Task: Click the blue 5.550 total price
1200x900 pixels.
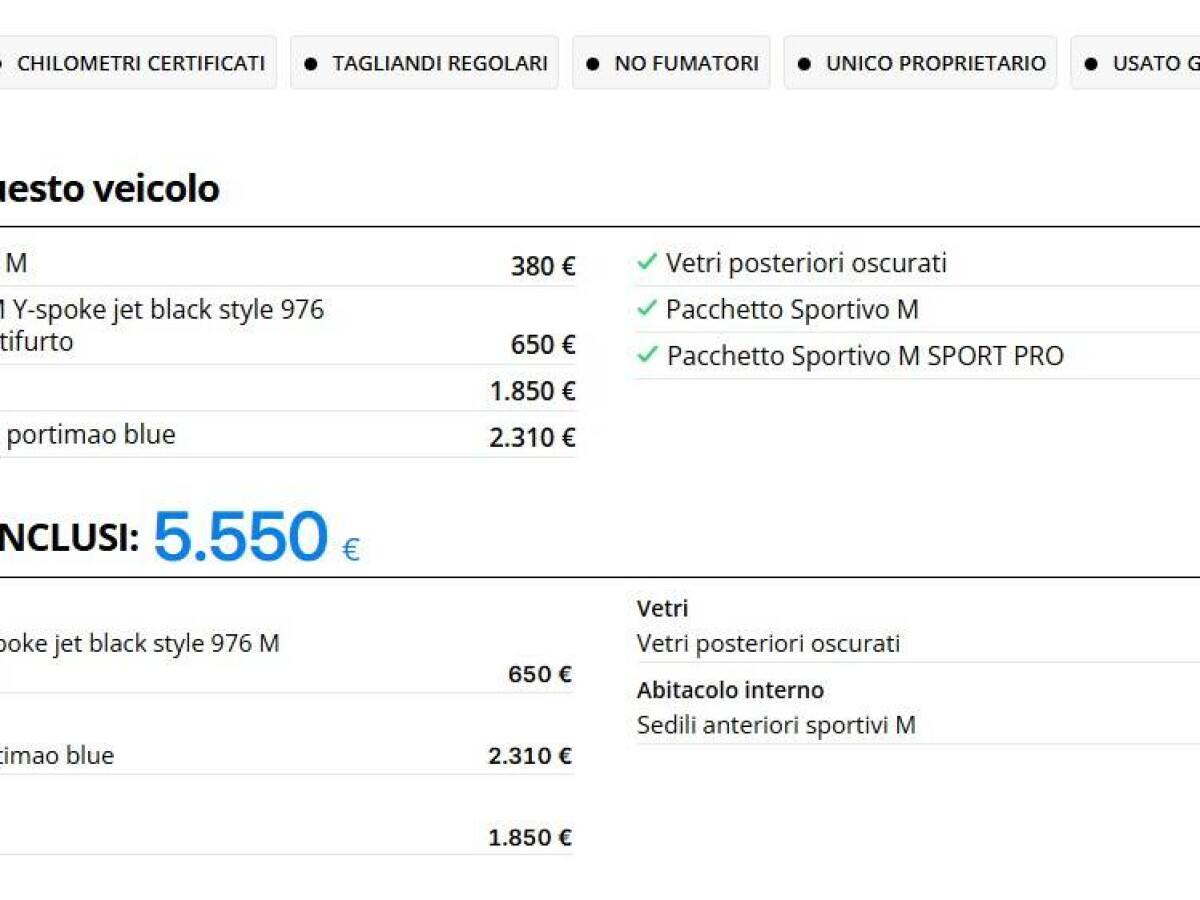Action: click(x=240, y=537)
